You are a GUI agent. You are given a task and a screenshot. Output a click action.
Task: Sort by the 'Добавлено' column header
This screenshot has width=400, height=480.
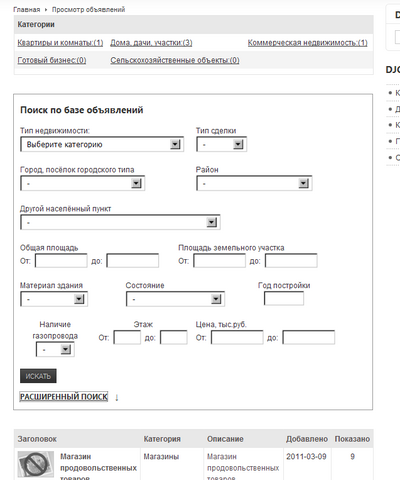coord(307,439)
